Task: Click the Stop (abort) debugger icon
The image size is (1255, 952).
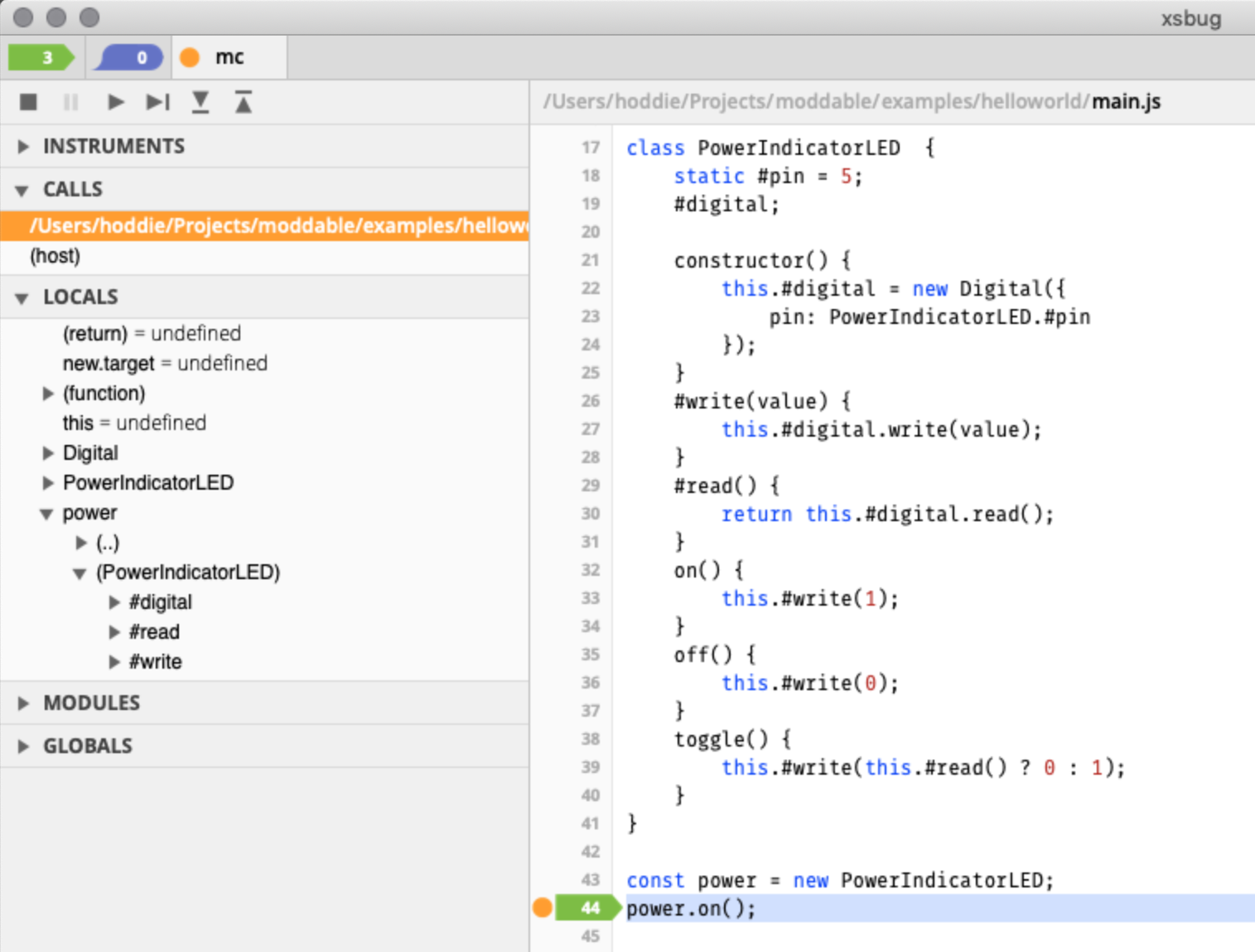Action: [x=28, y=102]
